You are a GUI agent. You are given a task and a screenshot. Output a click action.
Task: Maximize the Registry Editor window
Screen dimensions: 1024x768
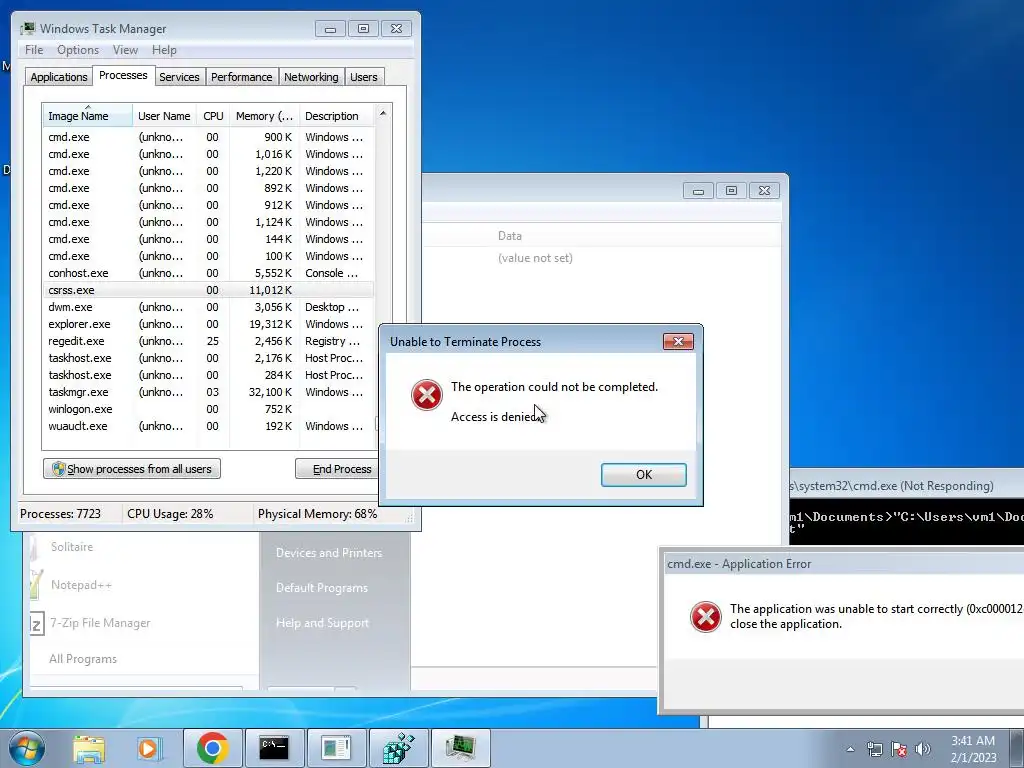(731, 191)
